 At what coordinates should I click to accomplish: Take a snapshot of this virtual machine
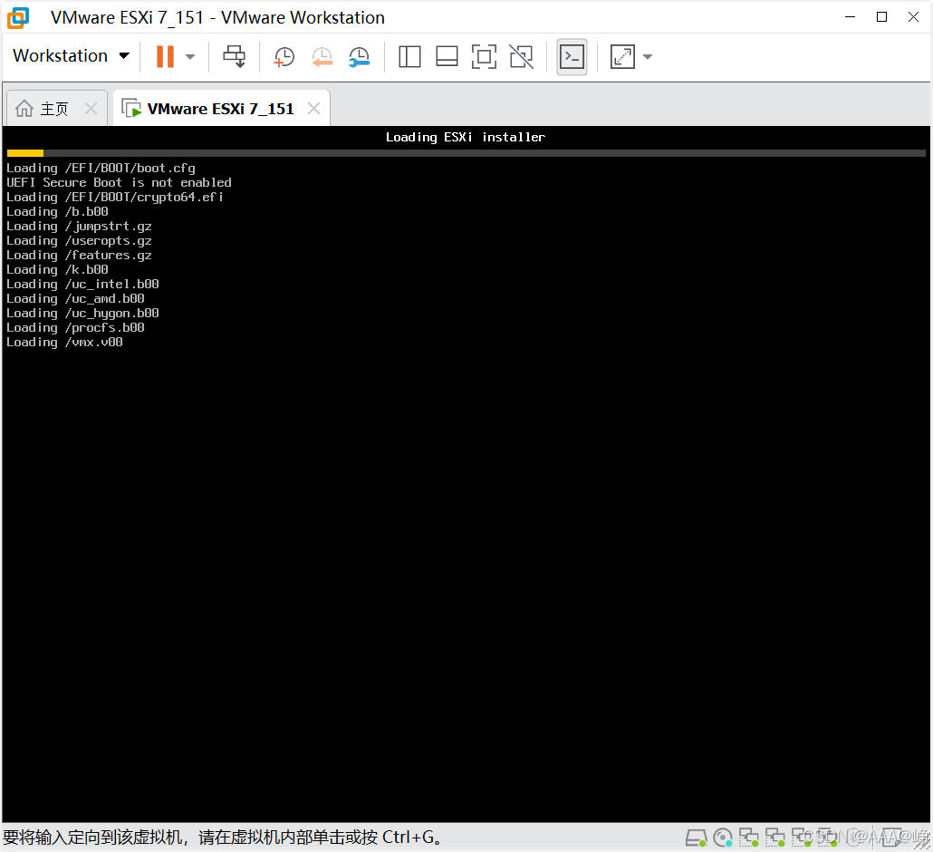(284, 57)
